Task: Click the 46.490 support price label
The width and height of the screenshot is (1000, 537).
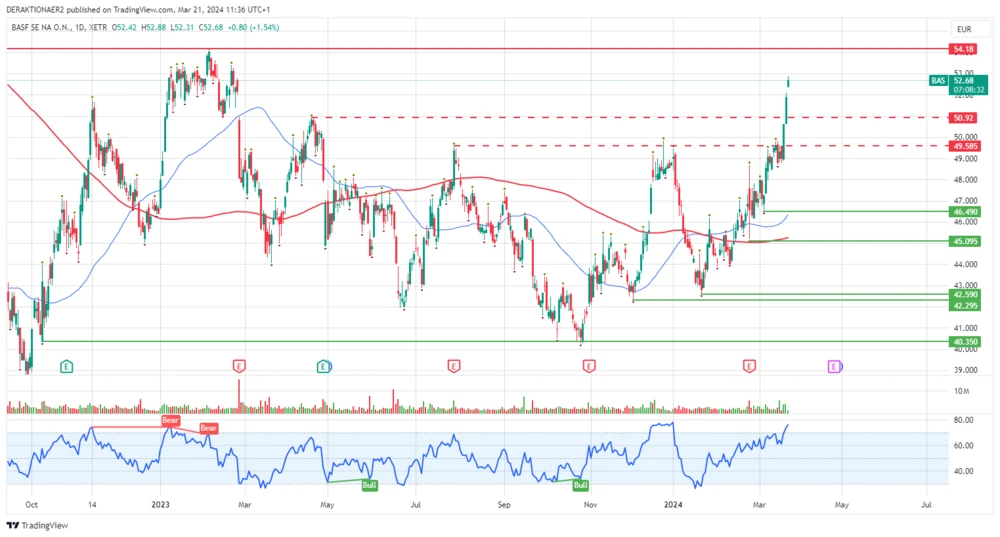Action: (x=966, y=212)
